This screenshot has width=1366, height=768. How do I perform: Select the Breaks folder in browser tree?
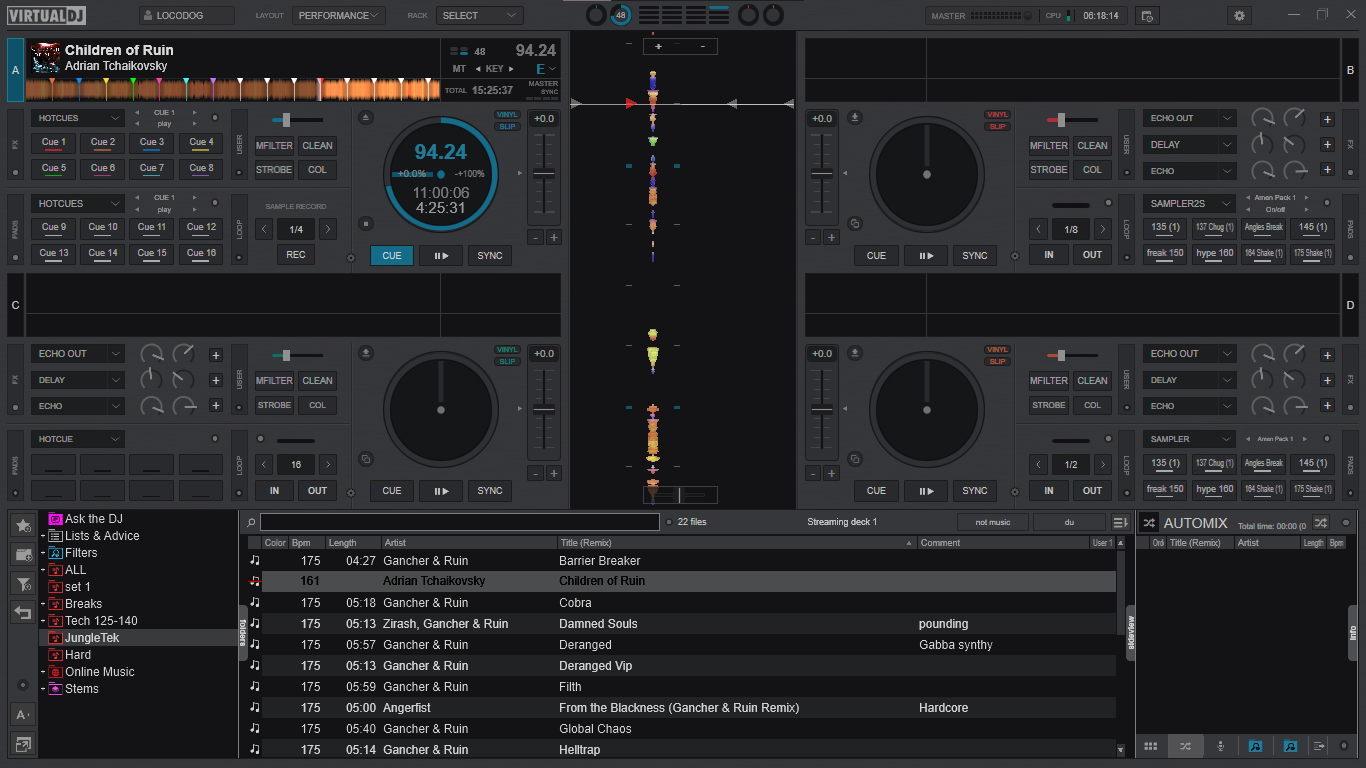point(83,604)
